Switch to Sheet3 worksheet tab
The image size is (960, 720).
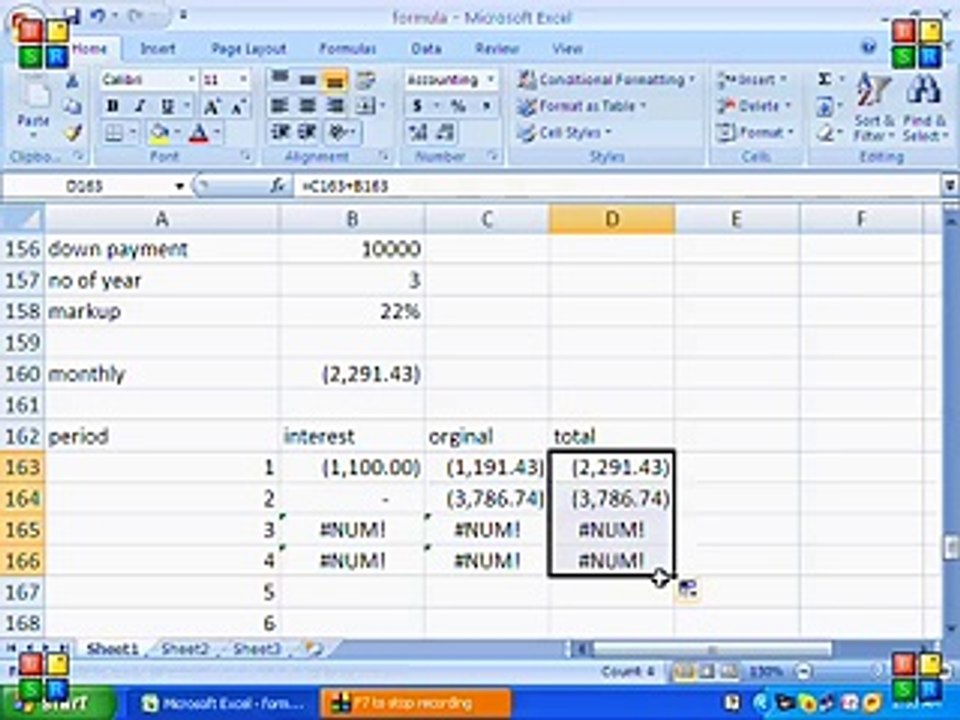point(257,649)
